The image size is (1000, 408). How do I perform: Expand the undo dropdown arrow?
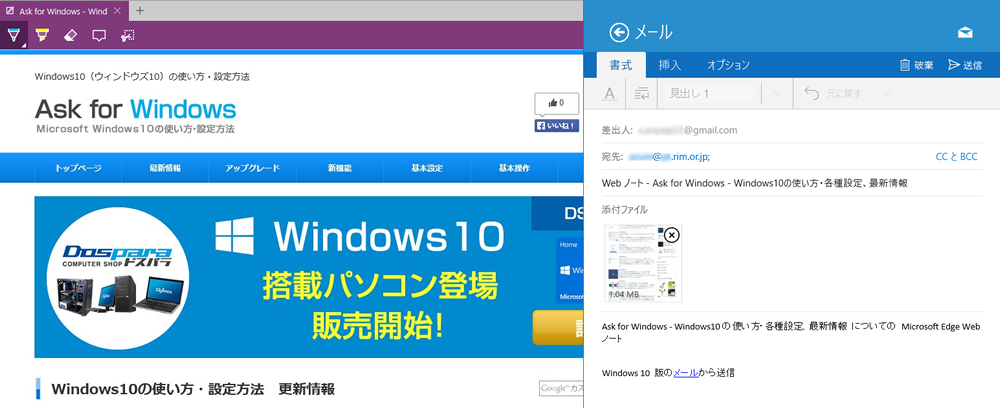(886, 94)
